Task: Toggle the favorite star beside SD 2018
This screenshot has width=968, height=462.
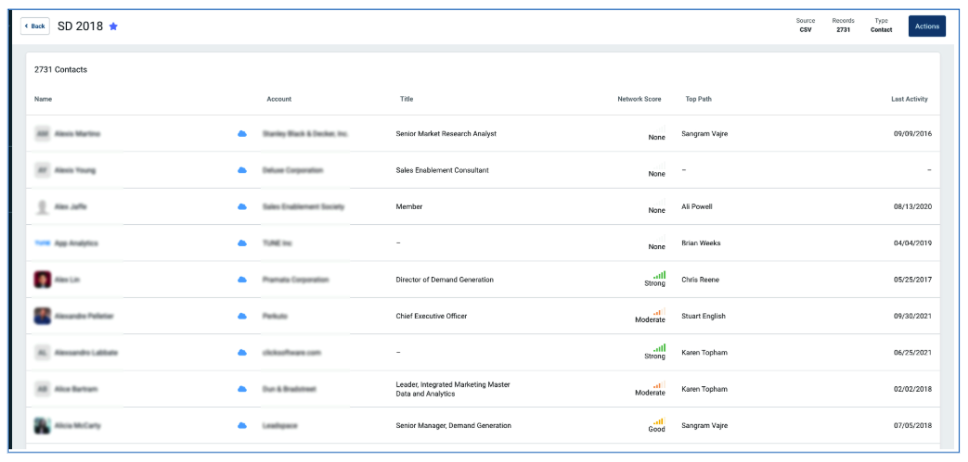Action: click(113, 26)
